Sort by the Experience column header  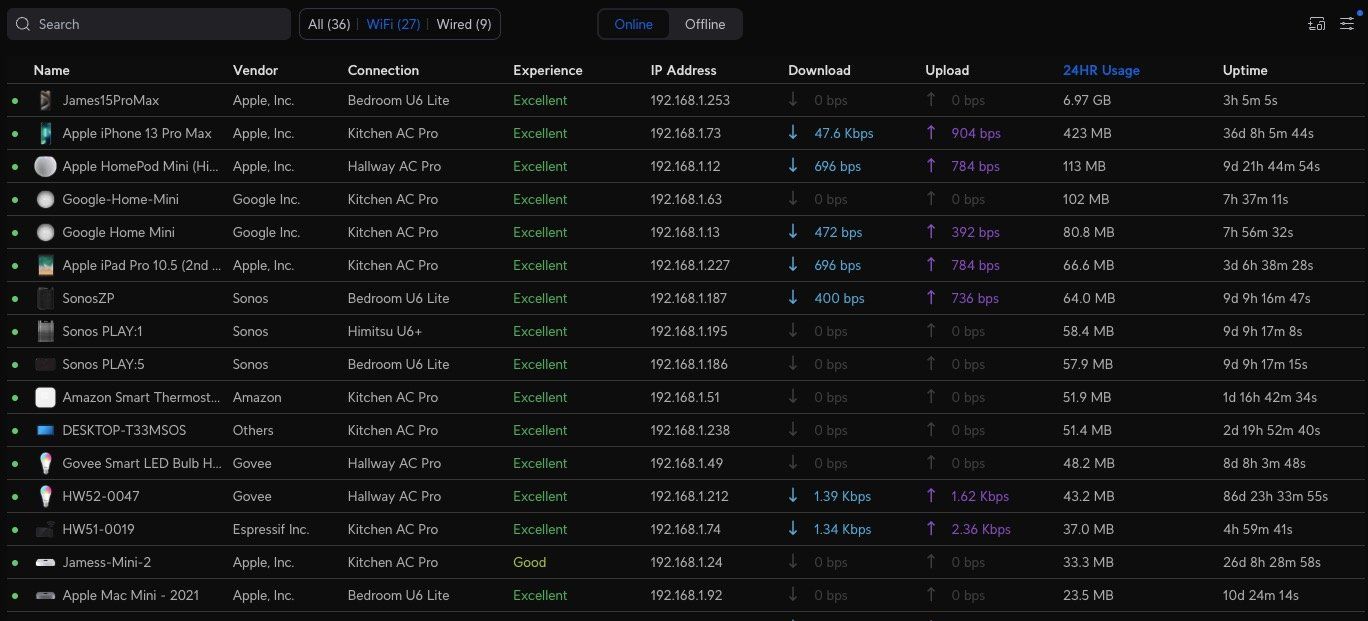(x=547, y=70)
